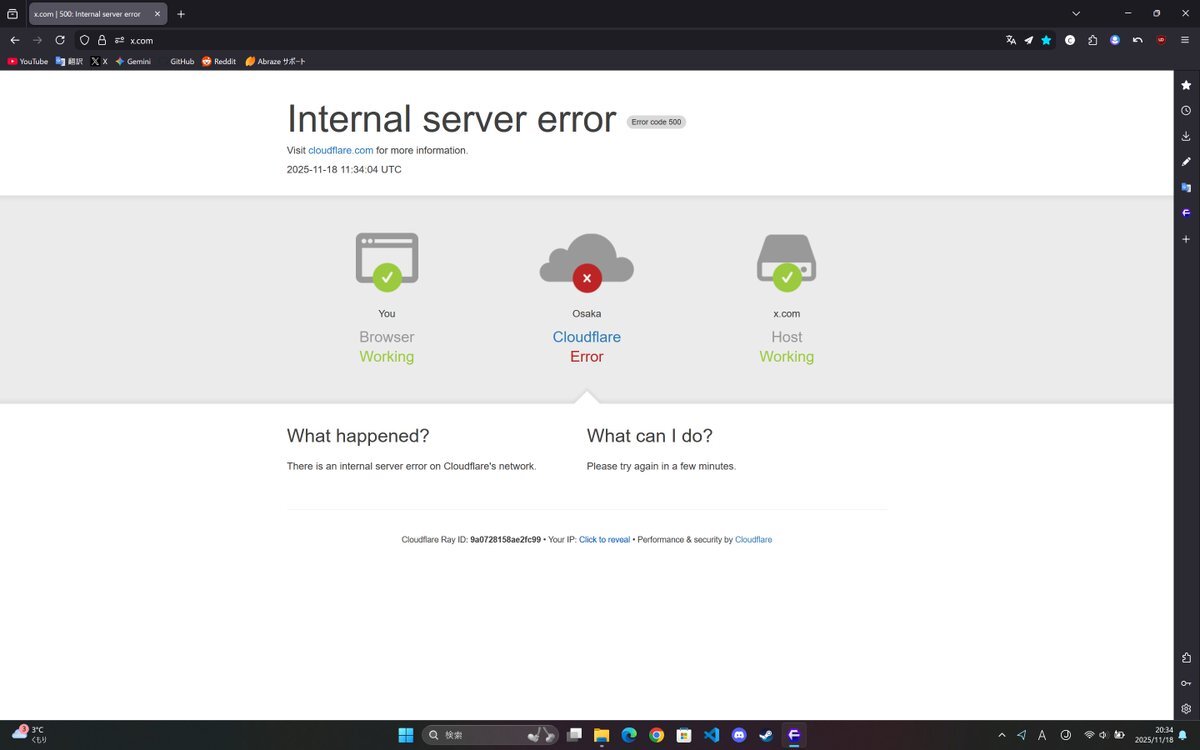Open the YouTube bookmark
The image size is (1200, 750).
pos(28,61)
